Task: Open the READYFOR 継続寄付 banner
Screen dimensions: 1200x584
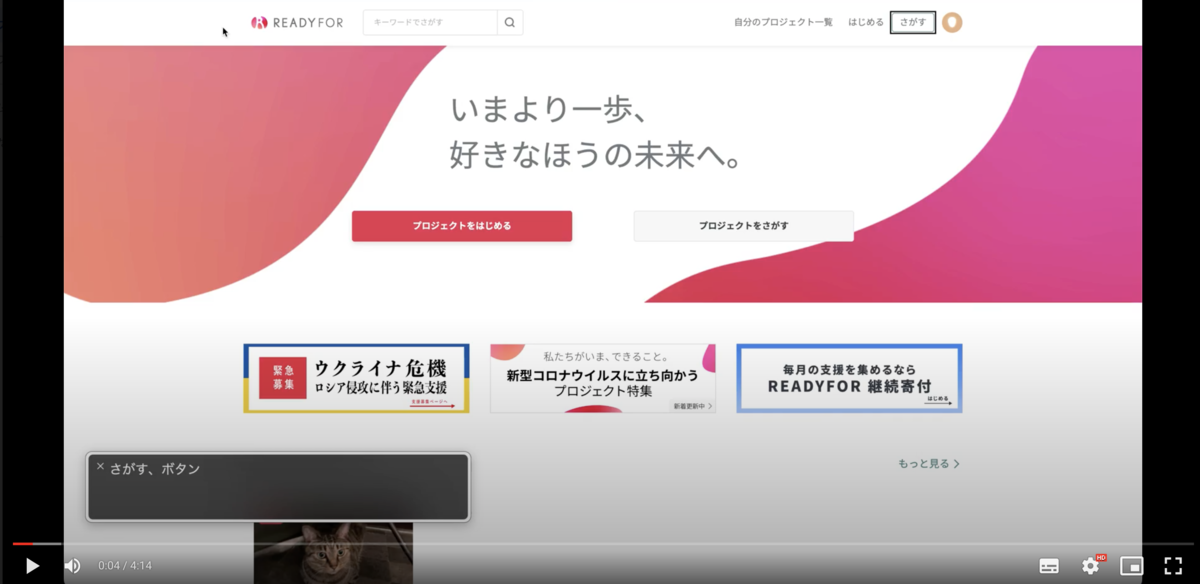Action: tap(850, 378)
